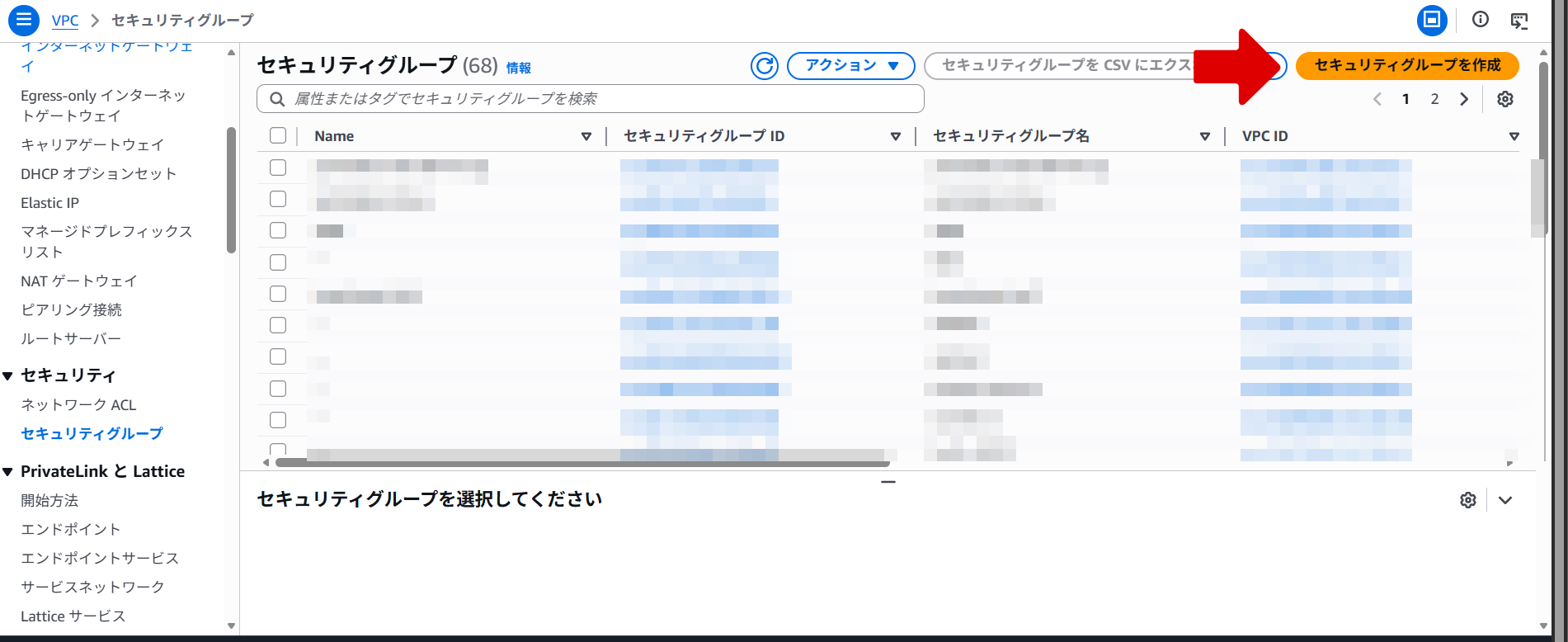Screen dimensions: 1568x642
Task: Select the third row checkbox
Action: click(278, 230)
